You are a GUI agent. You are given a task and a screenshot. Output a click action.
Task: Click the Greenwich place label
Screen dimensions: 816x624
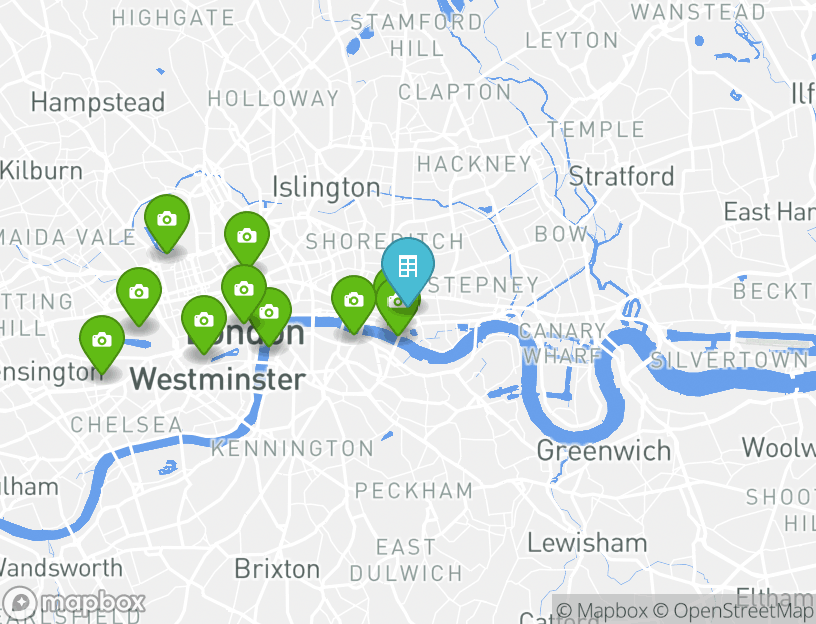coord(604,451)
